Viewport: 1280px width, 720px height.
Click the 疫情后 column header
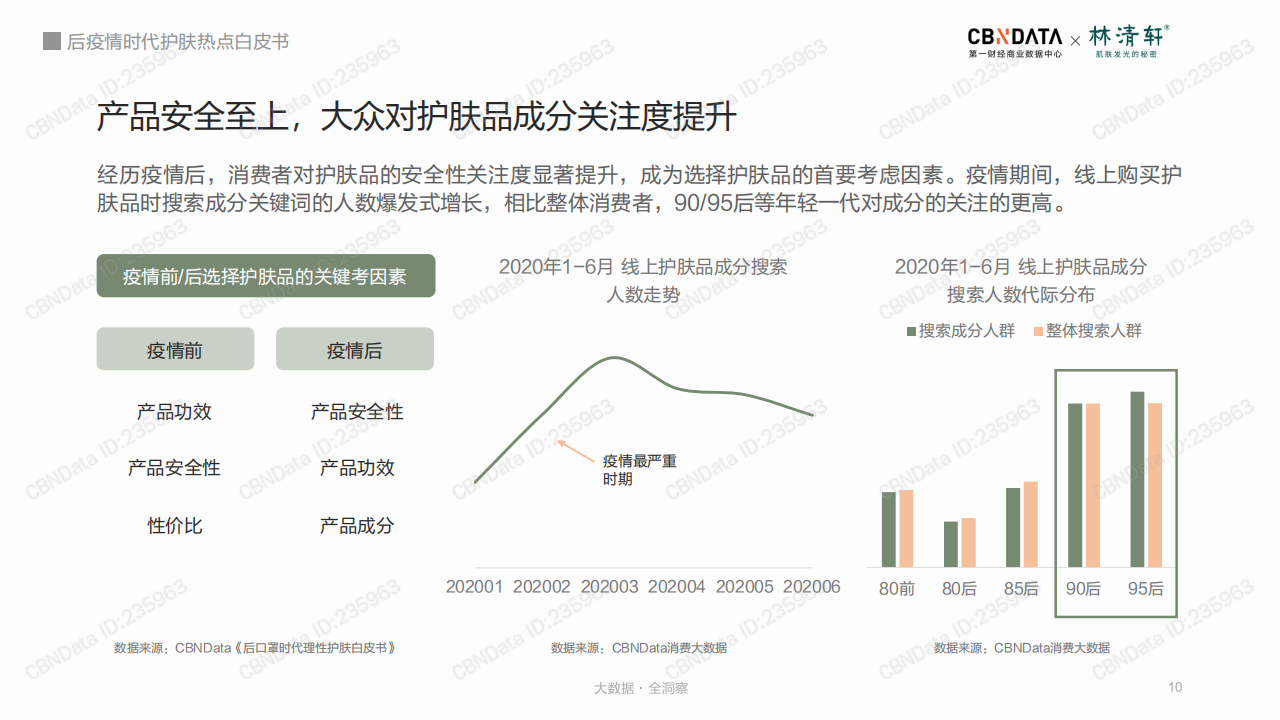click(x=355, y=349)
